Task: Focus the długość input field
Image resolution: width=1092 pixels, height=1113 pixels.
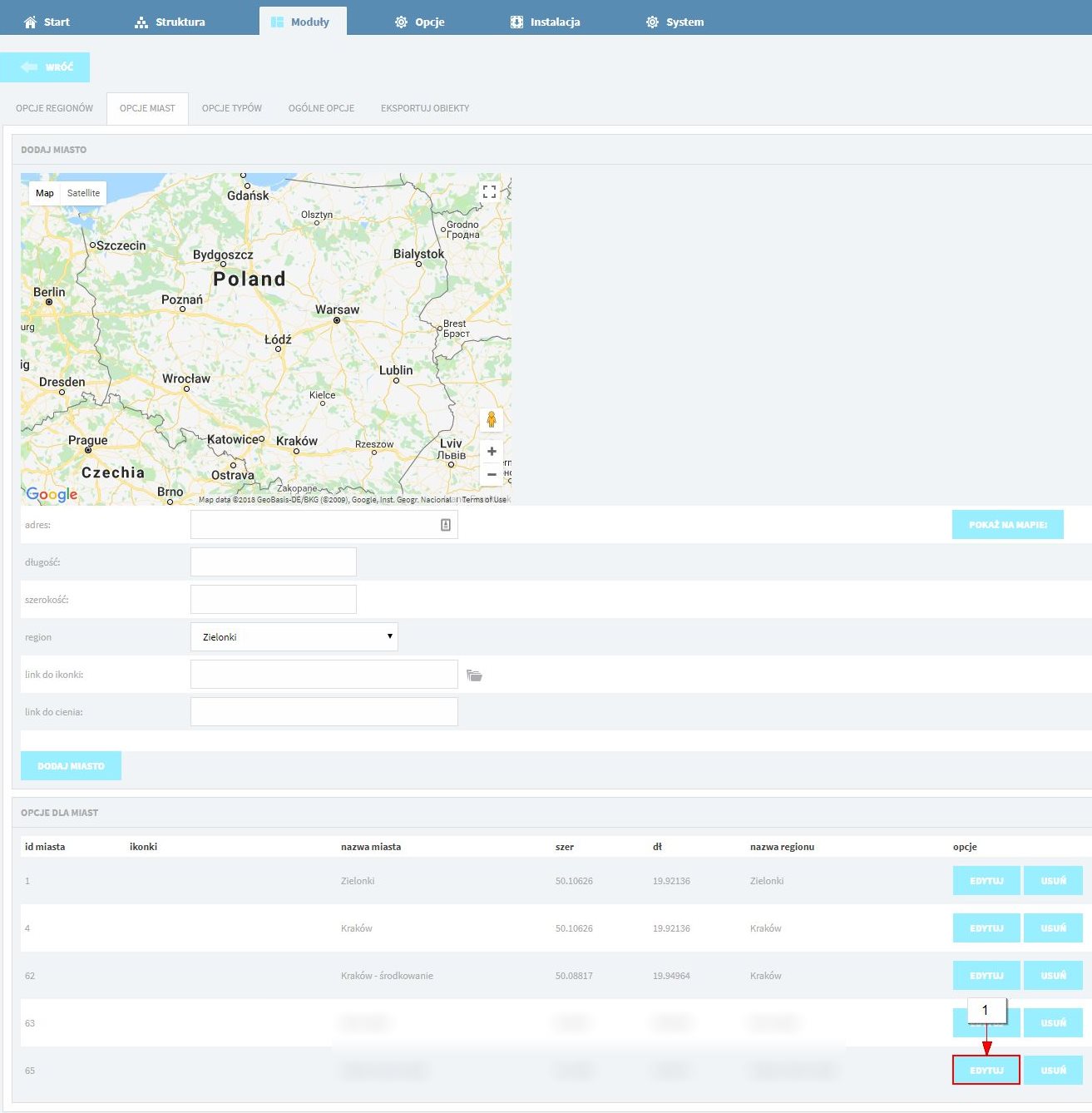Action: tap(274, 562)
